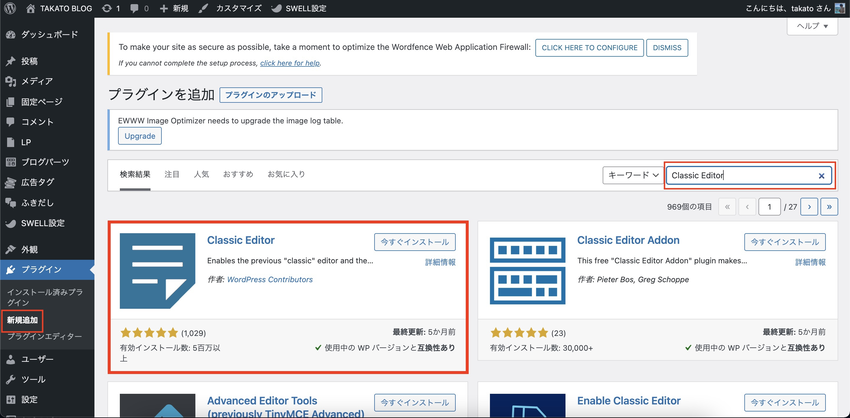Open プラグインエディター submenu item

click(x=44, y=337)
